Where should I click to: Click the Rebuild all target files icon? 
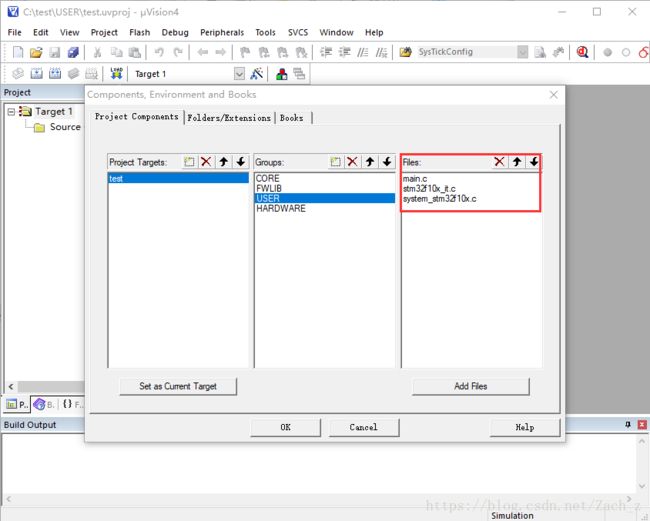click(x=55, y=74)
